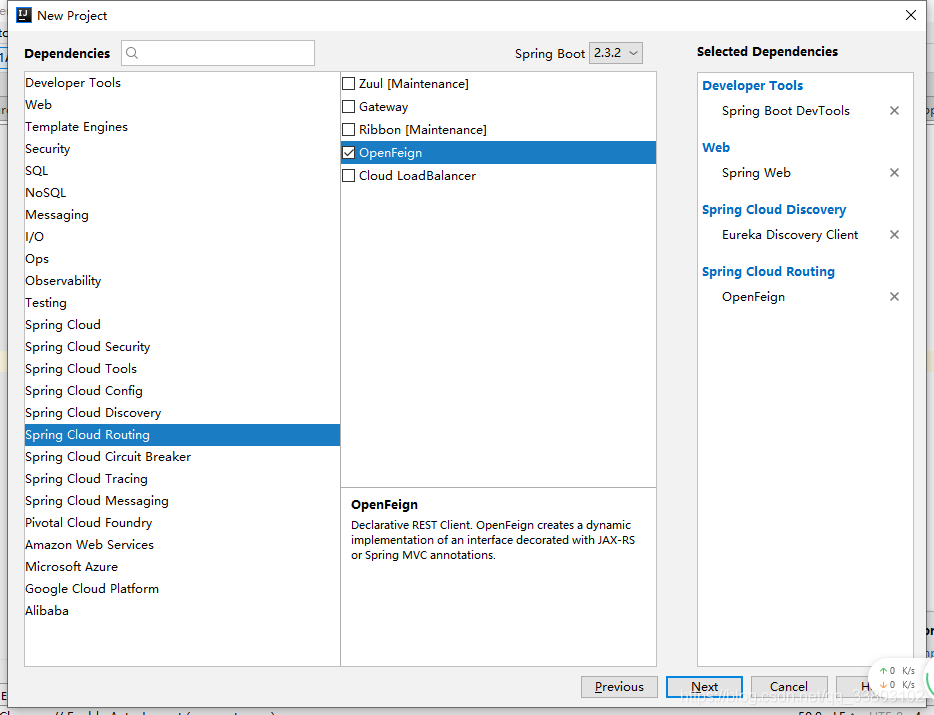934x715 pixels.
Task: Click Developer Tools heading in Selected Dependencies
Action: [752, 86]
